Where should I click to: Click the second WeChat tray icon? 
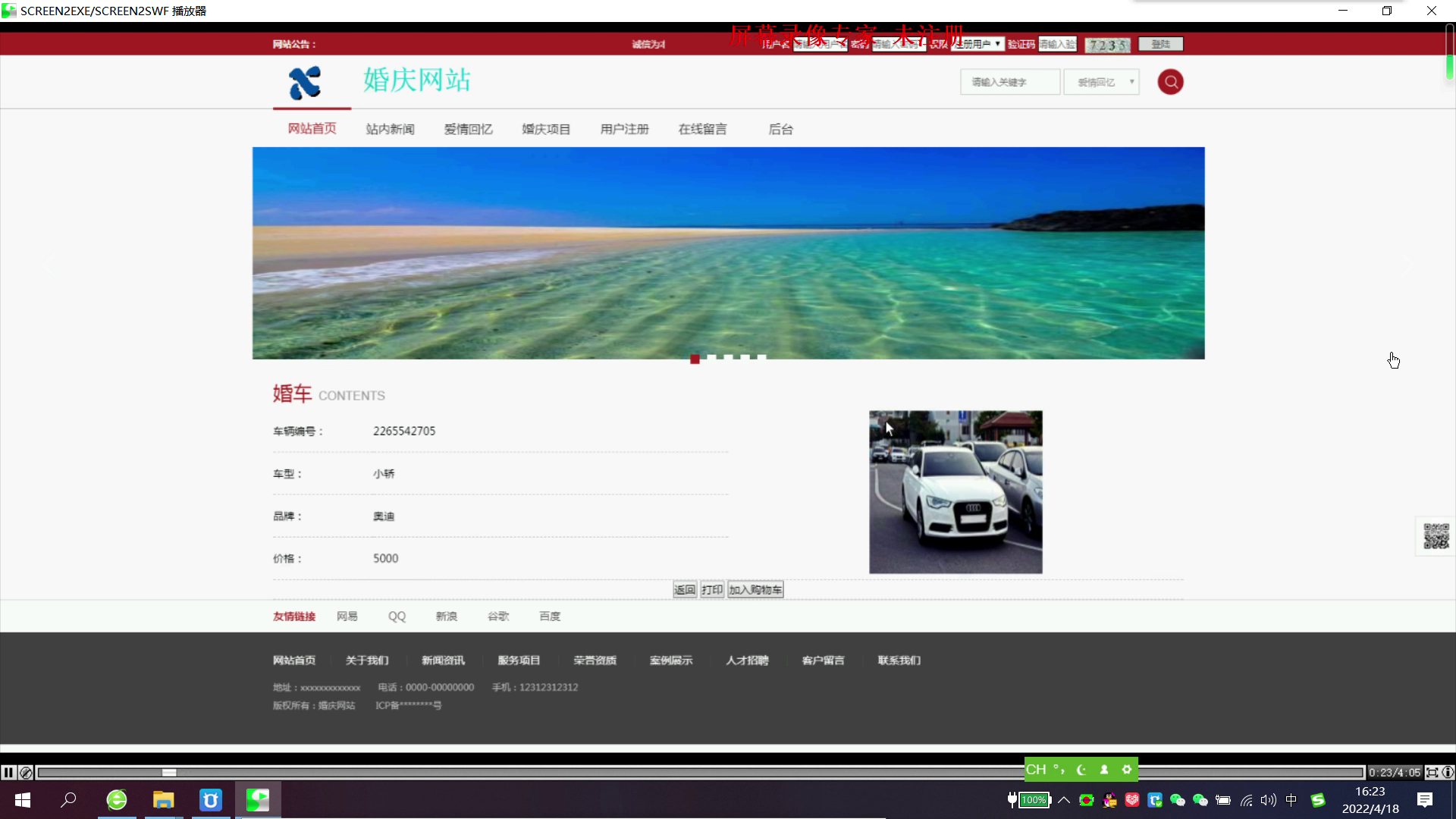(1200, 800)
